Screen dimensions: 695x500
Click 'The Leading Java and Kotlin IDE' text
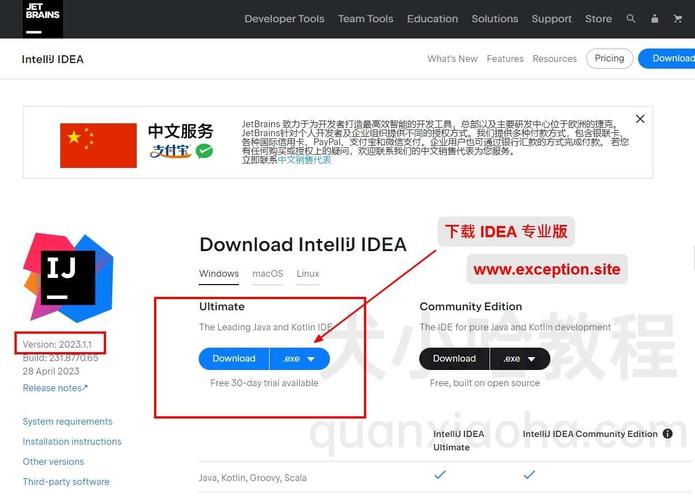tap(266, 327)
